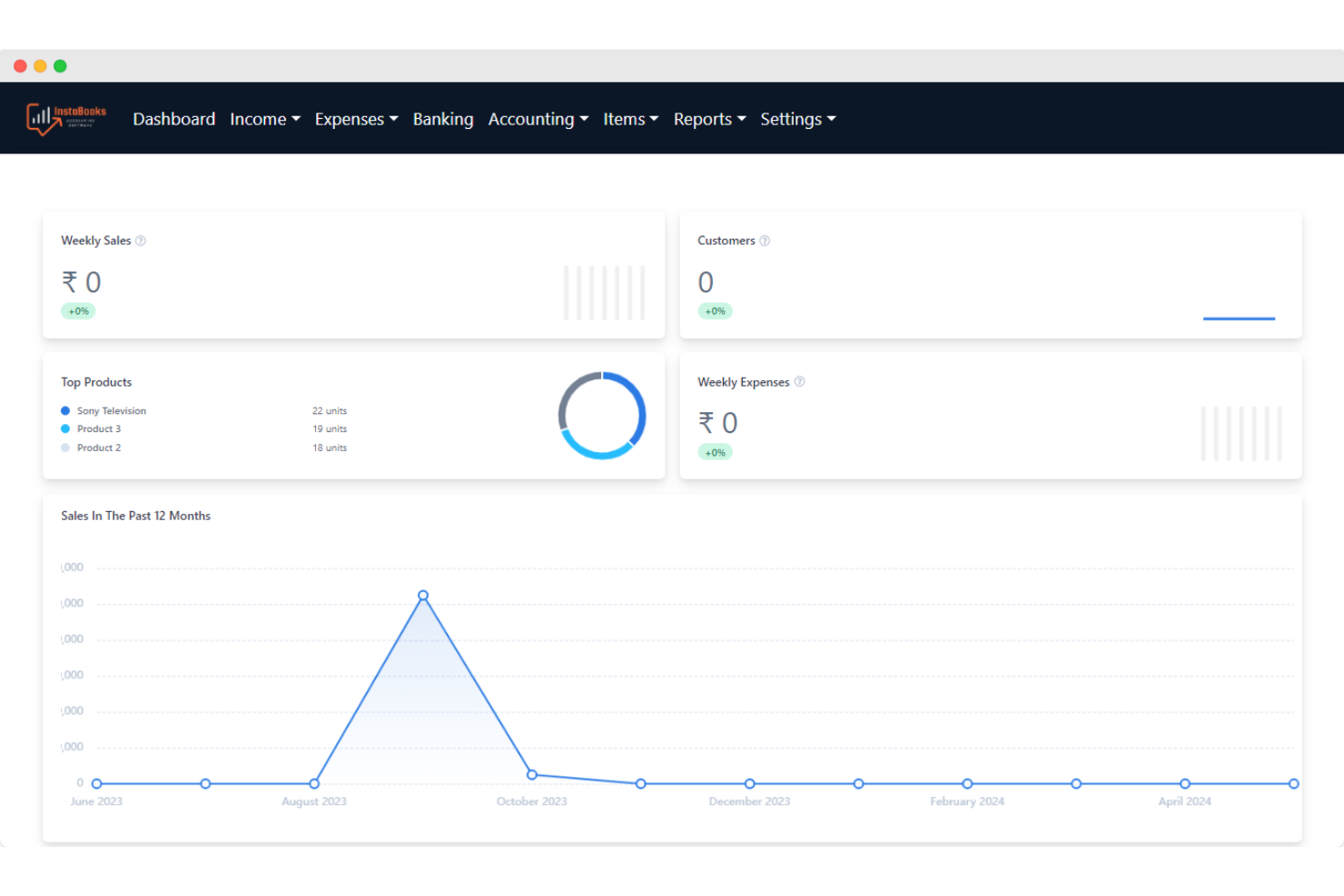This screenshot has height=896, width=1344.
Task: Select the Product 3 legend entry
Action: tap(98, 429)
